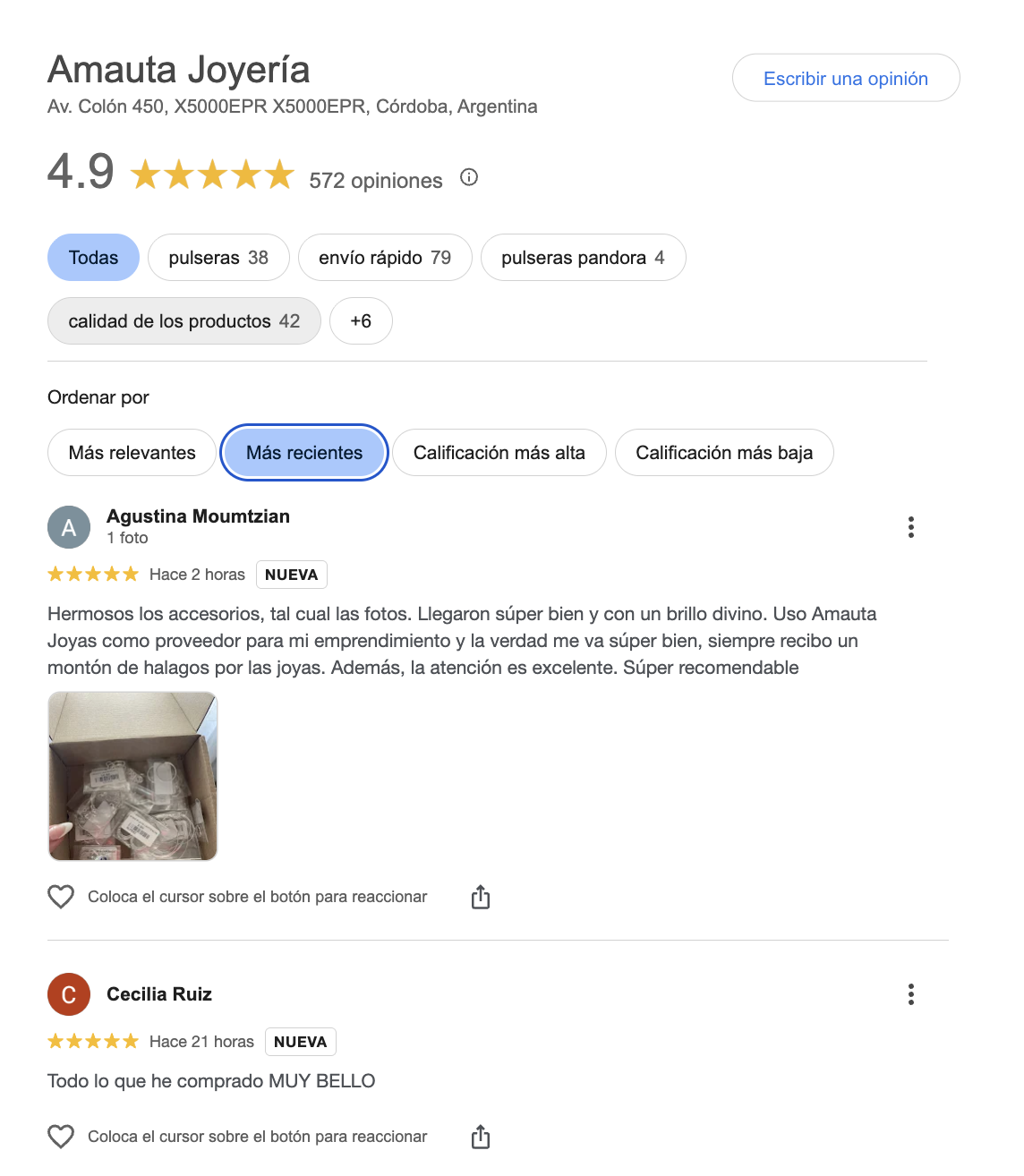The width and height of the screenshot is (1024, 1176).
Task: Toggle the pulseras 38 filter chip
Action: [x=218, y=258]
